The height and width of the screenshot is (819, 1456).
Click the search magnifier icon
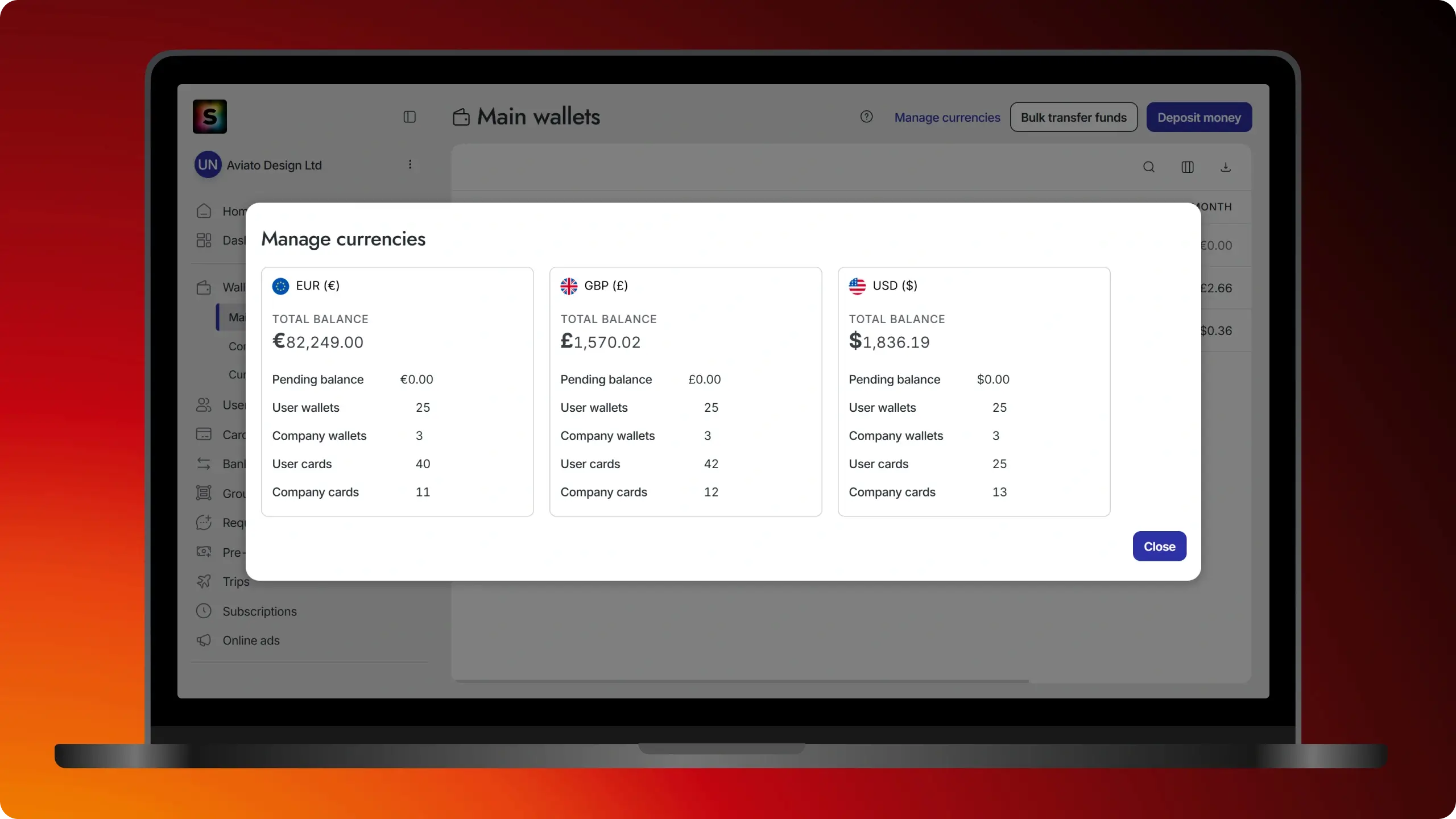pyautogui.click(x=1149, y=167)
